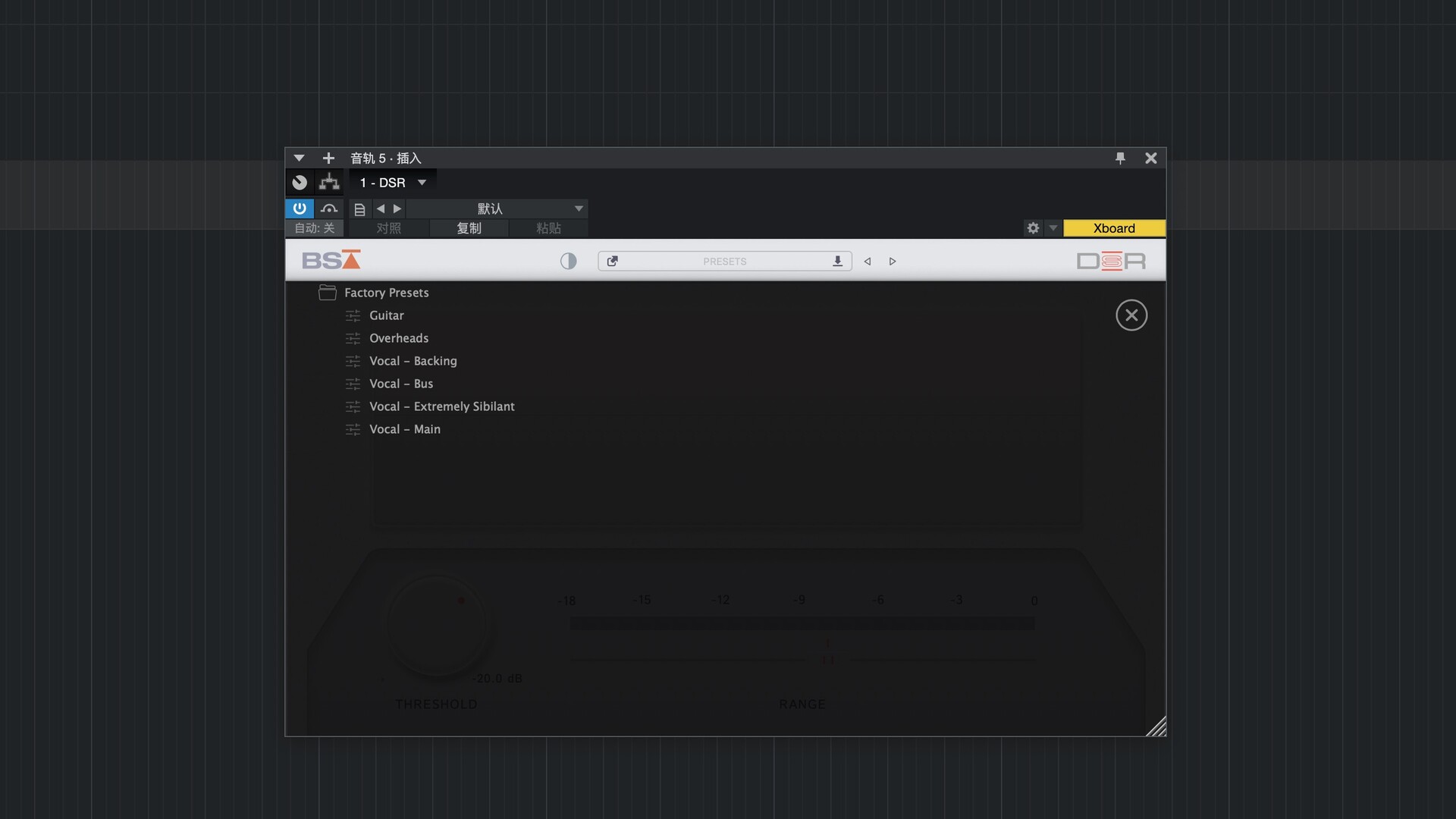Open the 1 - DSR plugin dropdown
The height and width of the screenshot is (819, 1456).
pyautogui.click(x=422, y=183)
